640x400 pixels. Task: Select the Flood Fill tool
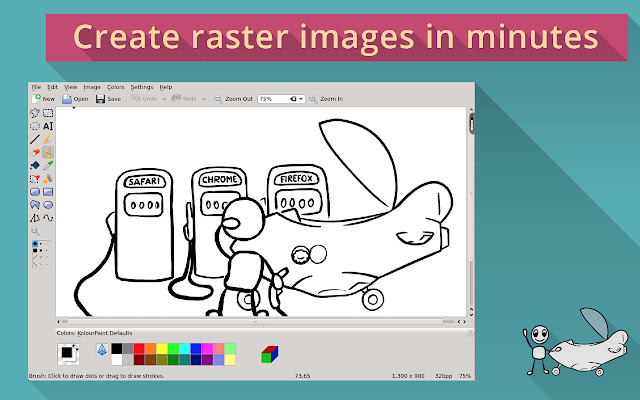(x=35, y=165)
